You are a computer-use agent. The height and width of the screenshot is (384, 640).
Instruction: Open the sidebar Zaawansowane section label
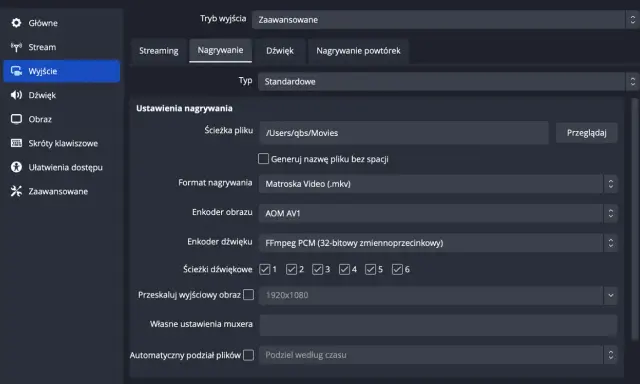click(58, 191)
